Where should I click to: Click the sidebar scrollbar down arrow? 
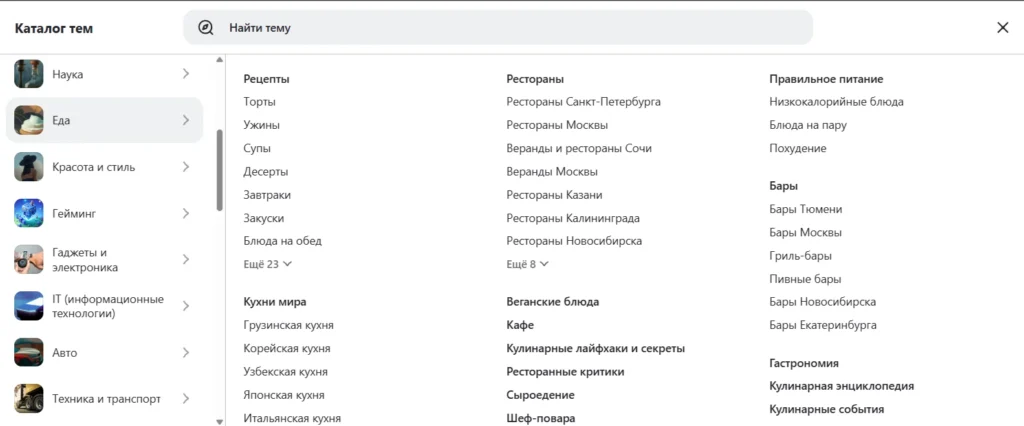point(220,421)
